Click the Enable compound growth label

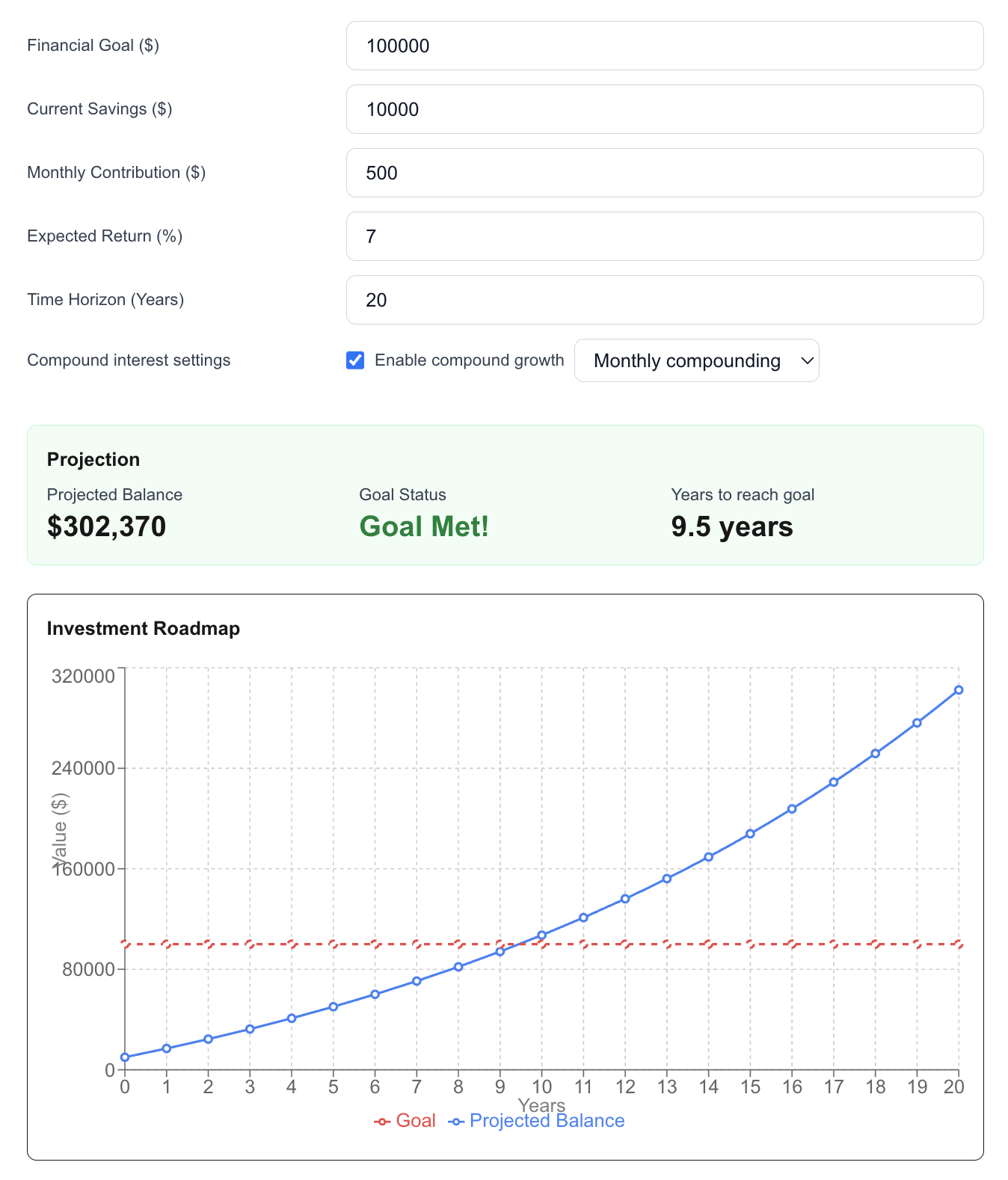[469, 360]
